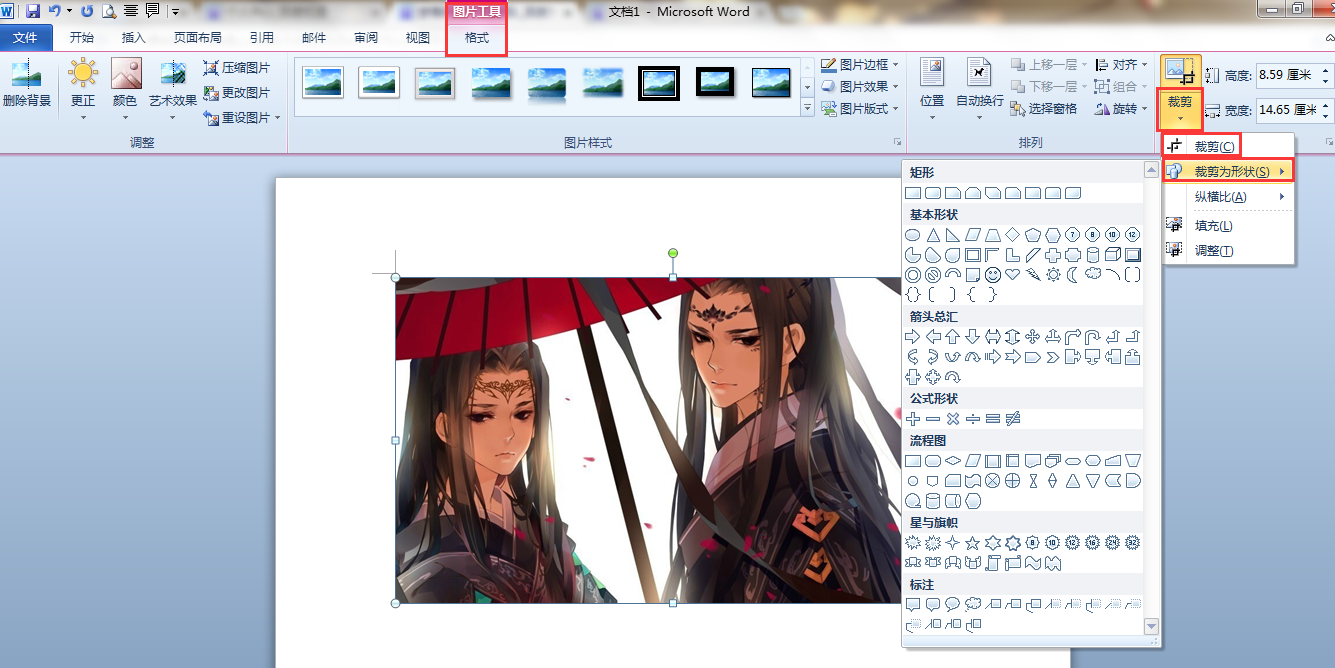
Task: Select the Format (格式) tab under Picture Tools
Action: 477,38
